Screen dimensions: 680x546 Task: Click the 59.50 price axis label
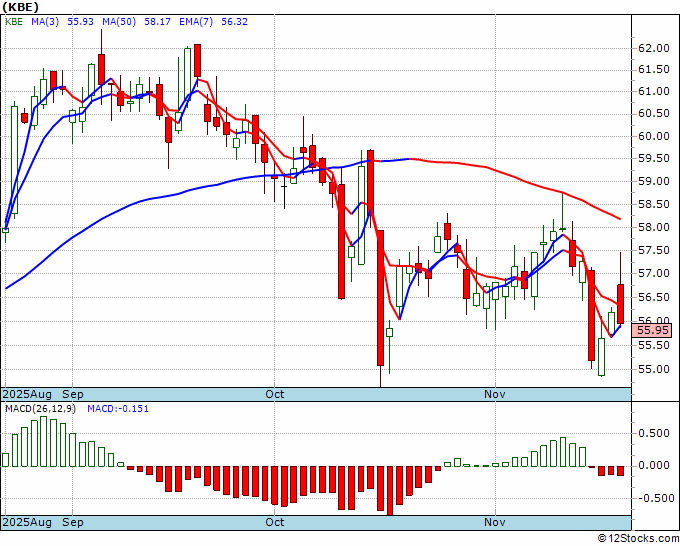click(654, 159)
